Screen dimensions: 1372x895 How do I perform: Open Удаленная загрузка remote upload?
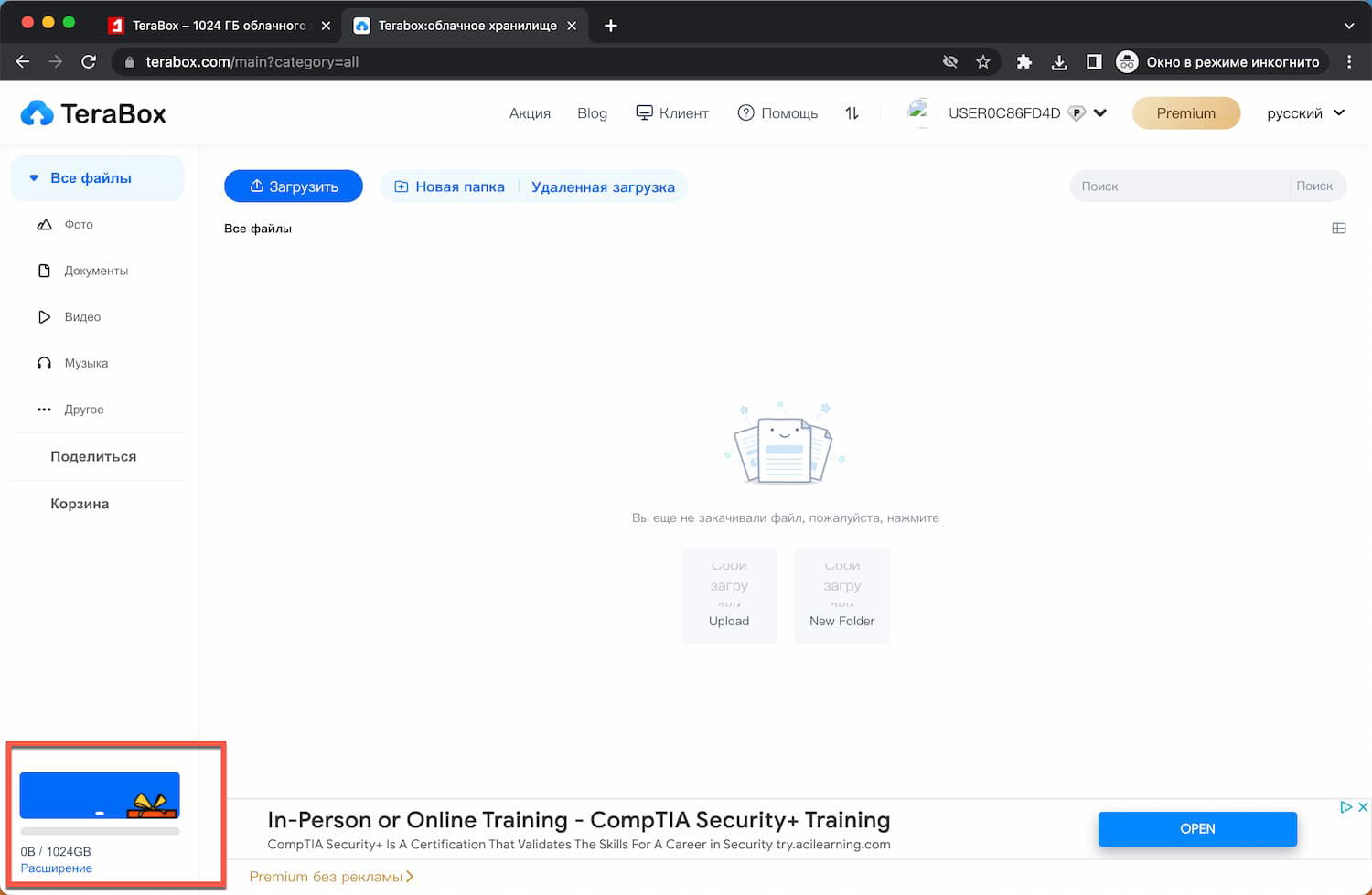pos(603,186)
